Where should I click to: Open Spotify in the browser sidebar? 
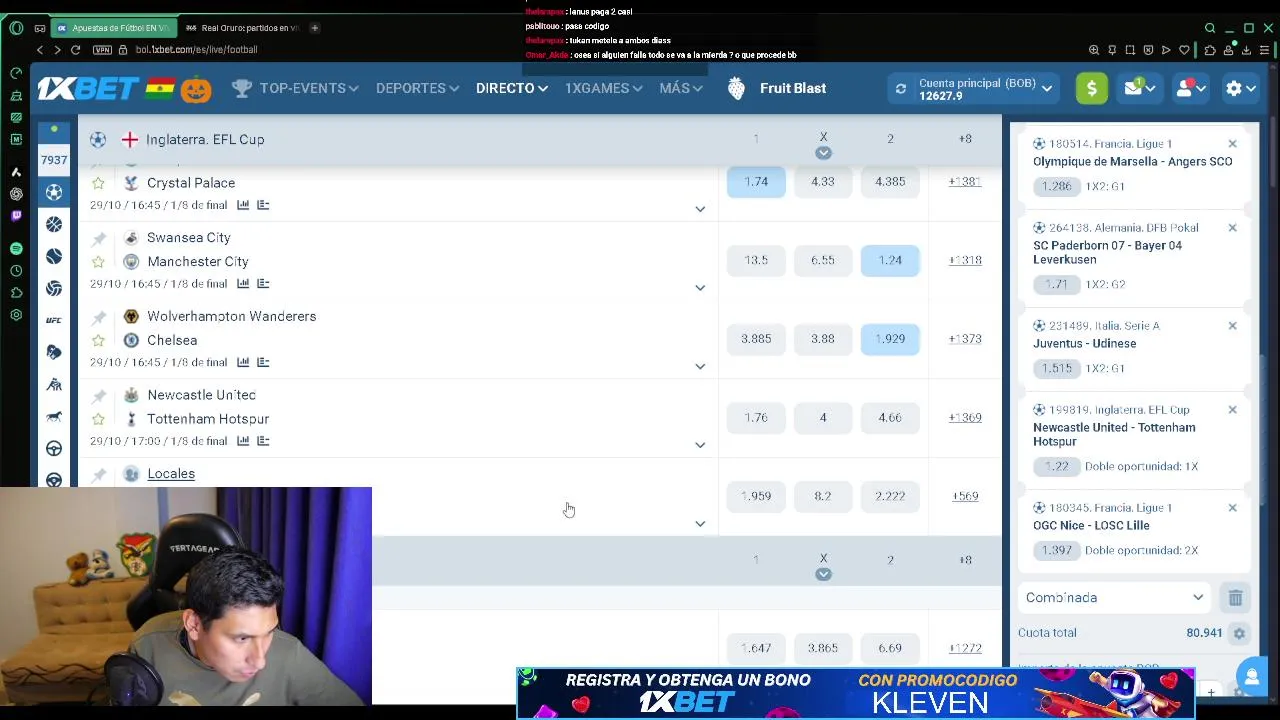tap(16, 247)
